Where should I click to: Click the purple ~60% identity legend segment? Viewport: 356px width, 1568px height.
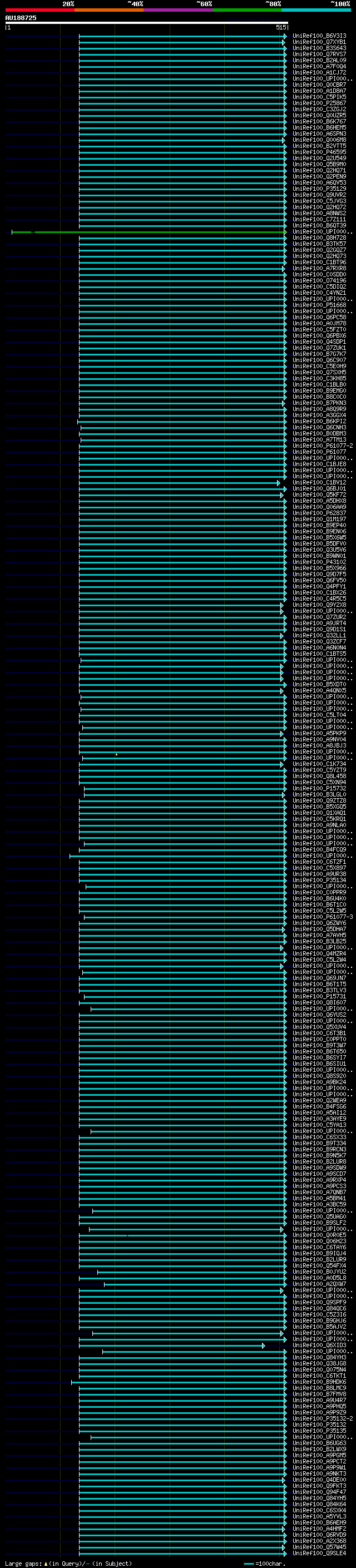[x=177, y=10]
